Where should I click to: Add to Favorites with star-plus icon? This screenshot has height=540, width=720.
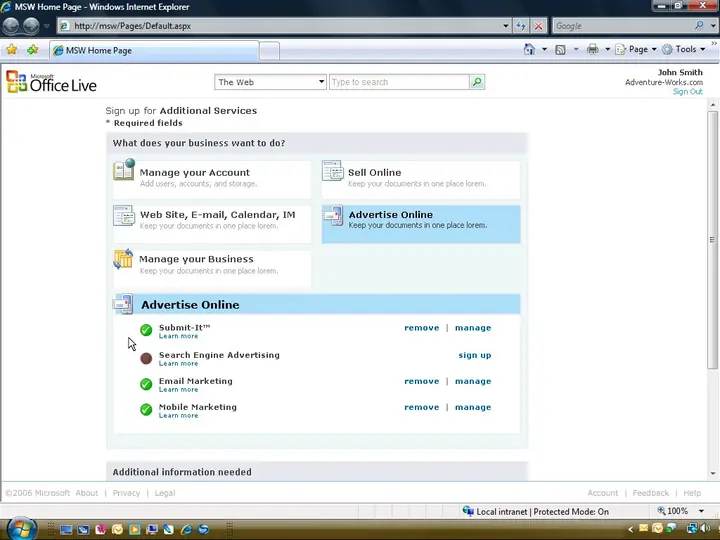coord(33,50)
